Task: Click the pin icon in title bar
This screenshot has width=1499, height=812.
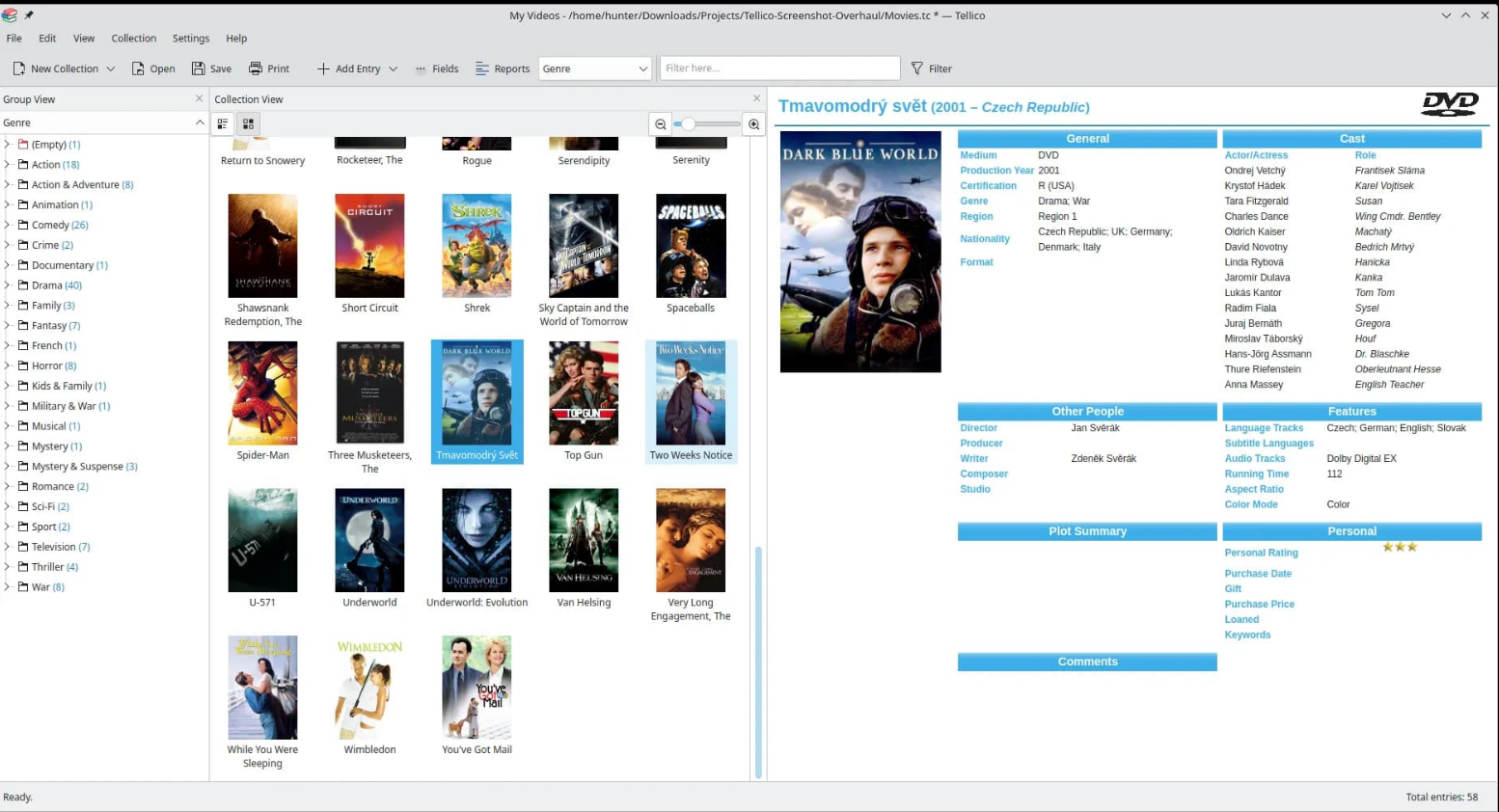Action: (x=29, y=15)
